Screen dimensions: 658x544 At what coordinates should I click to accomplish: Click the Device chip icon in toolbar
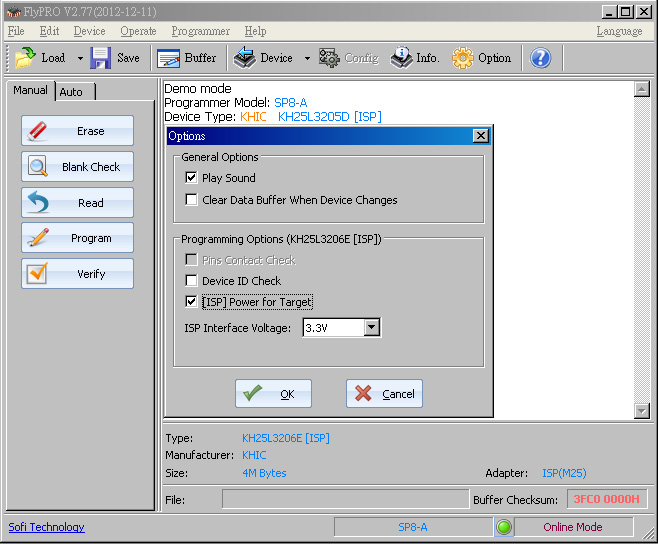click(245, 58)
